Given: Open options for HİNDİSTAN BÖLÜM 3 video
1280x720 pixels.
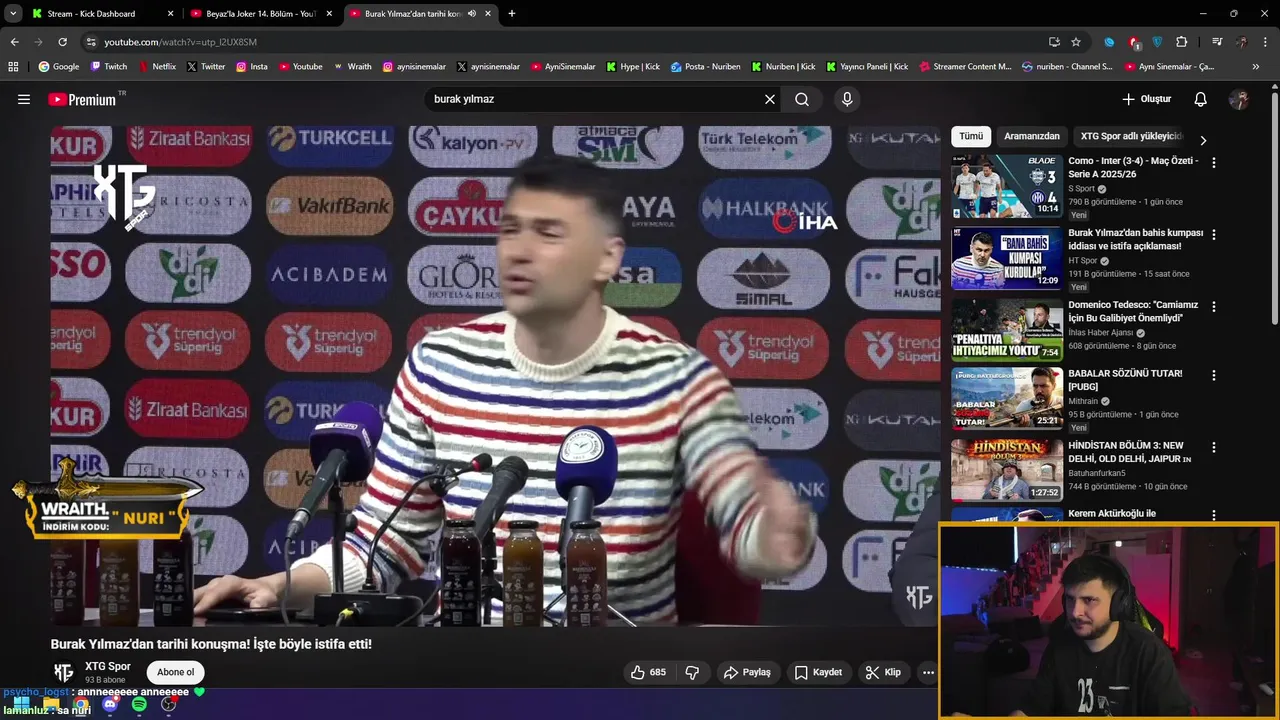Looking at the screenshot, I should [x=1214, y=447].
